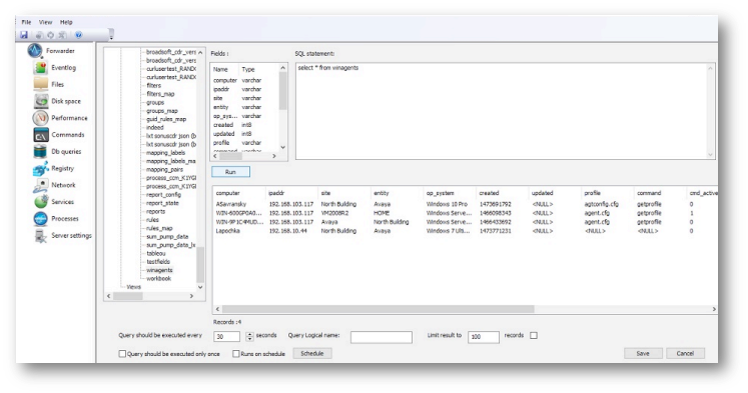This screenshot has width=748, height=393.
Task: Click the grayed printer icon in toolbar
Action: tap(40, 35)
